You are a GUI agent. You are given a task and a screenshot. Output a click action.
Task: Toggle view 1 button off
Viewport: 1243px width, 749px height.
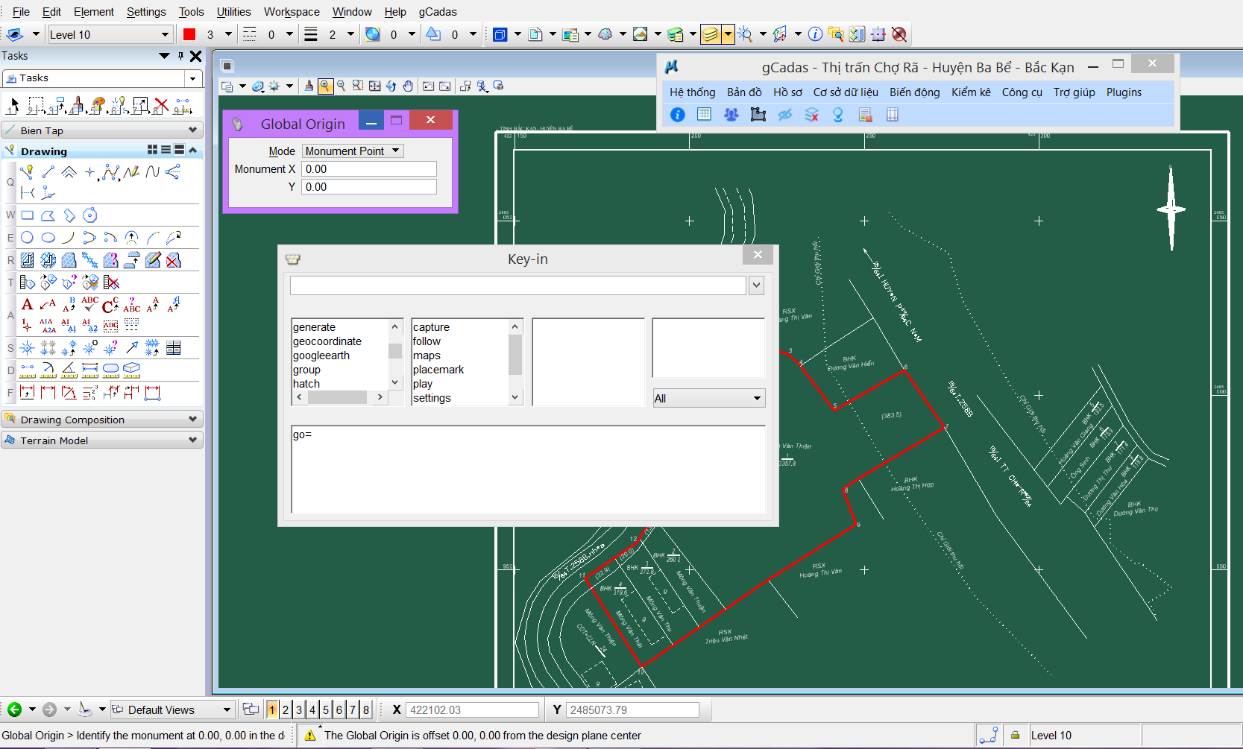272,710
